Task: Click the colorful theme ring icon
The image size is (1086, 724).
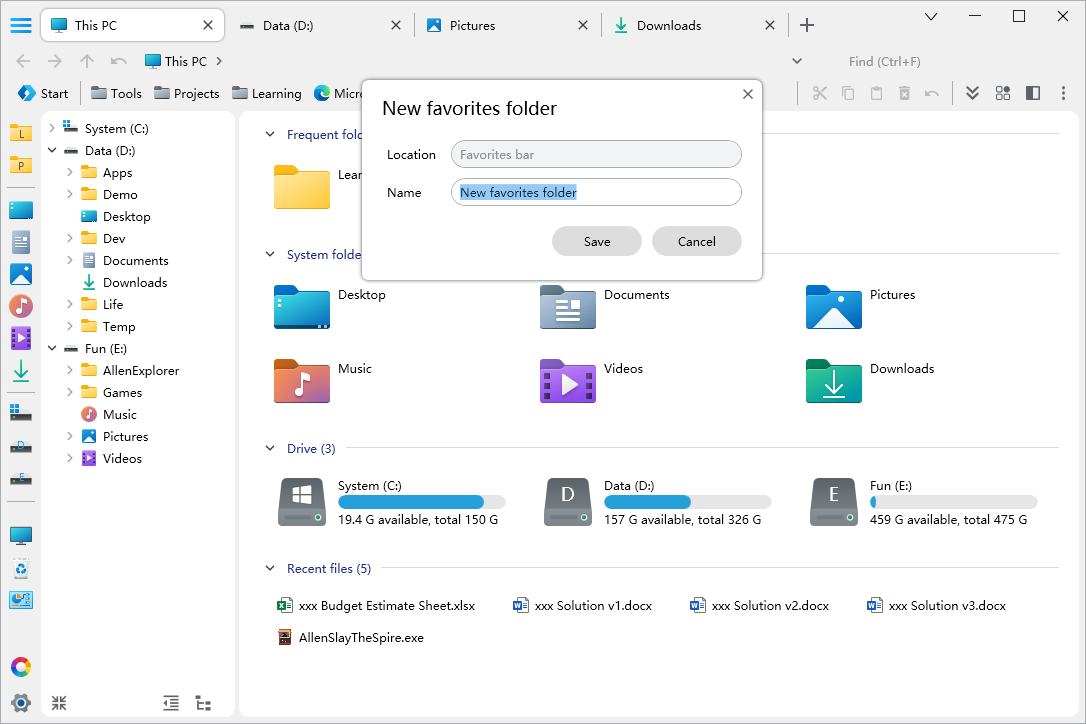Action: 21,667
